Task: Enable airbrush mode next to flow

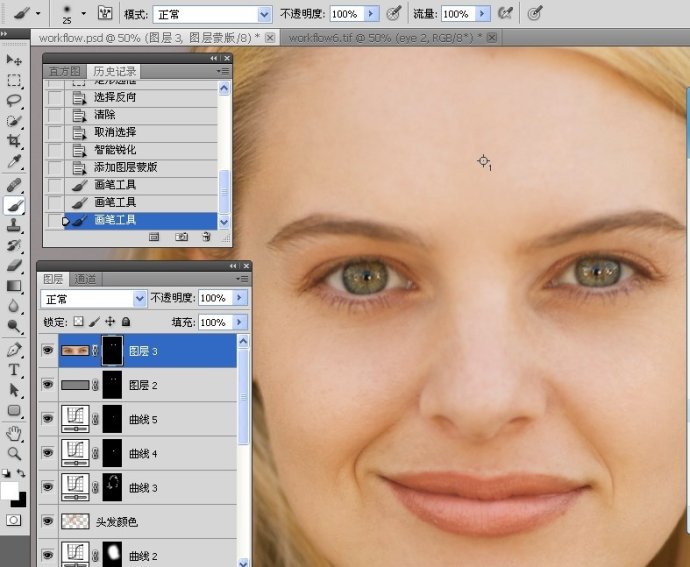Action: tap(505, 13)
